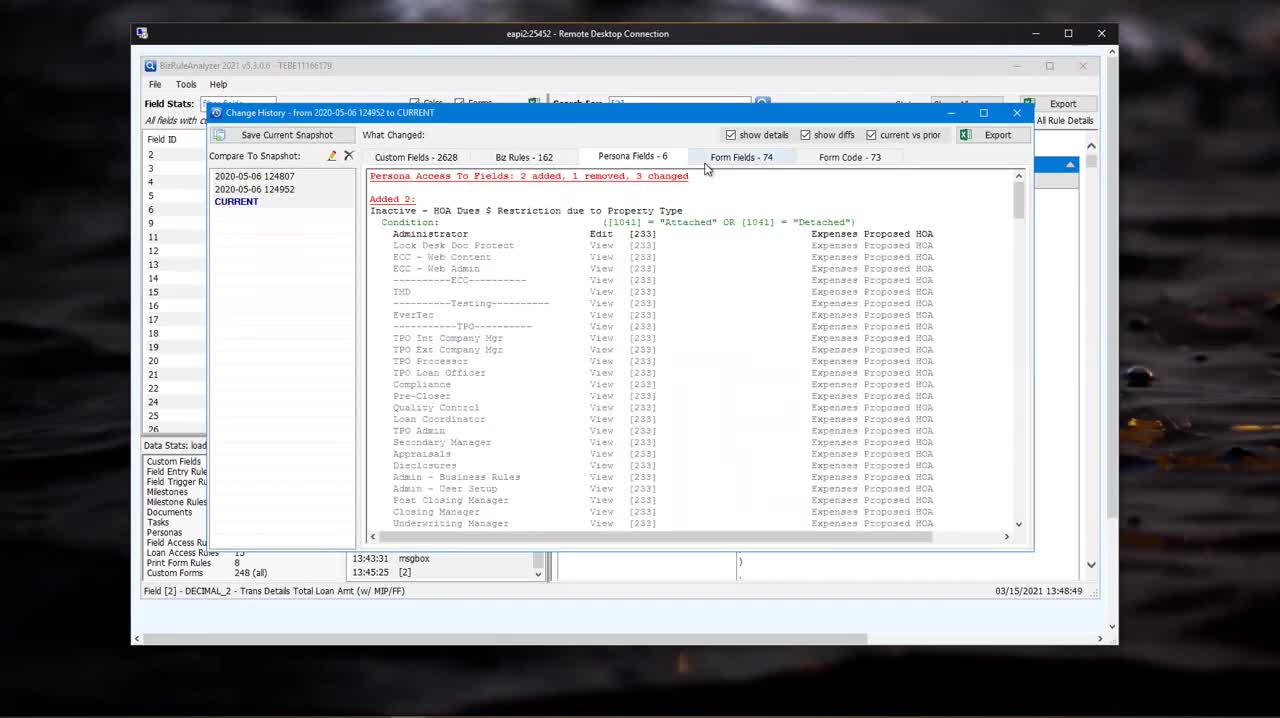Viewport: 1280px width, 718px height.
Task: Select Field ID row 12
Action: (176, 250)
